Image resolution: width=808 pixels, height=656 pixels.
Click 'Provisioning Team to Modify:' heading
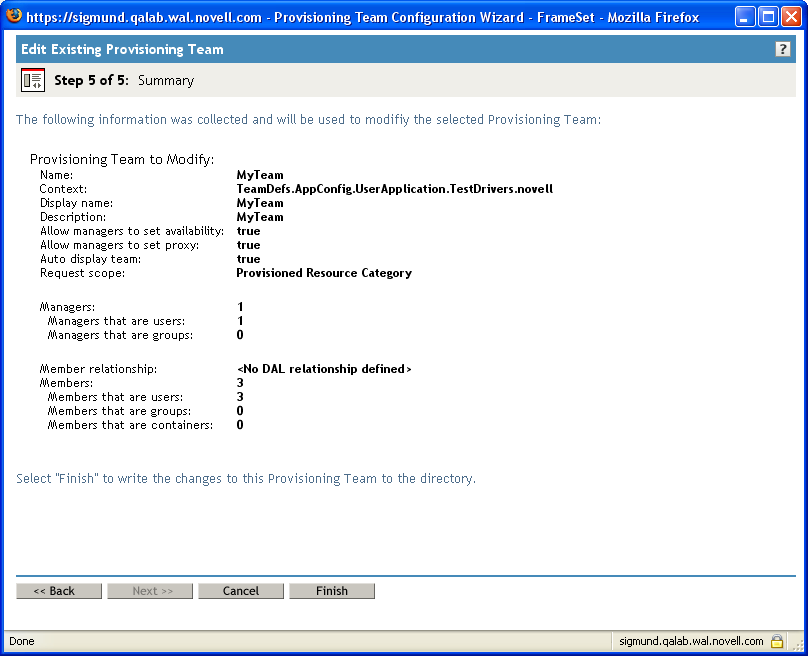click(122, 159)
